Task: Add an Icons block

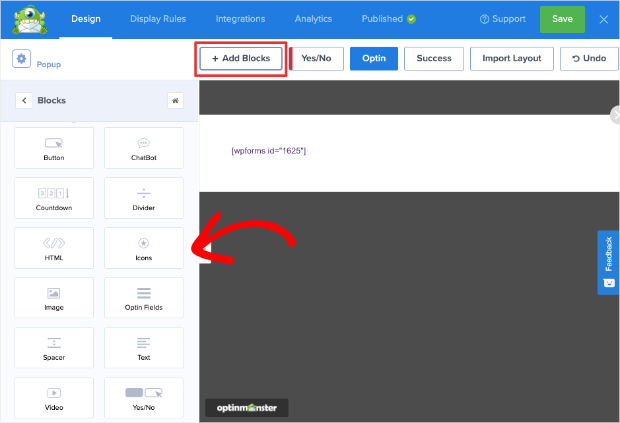Action: pyautogui.click(x=144, y=248)
